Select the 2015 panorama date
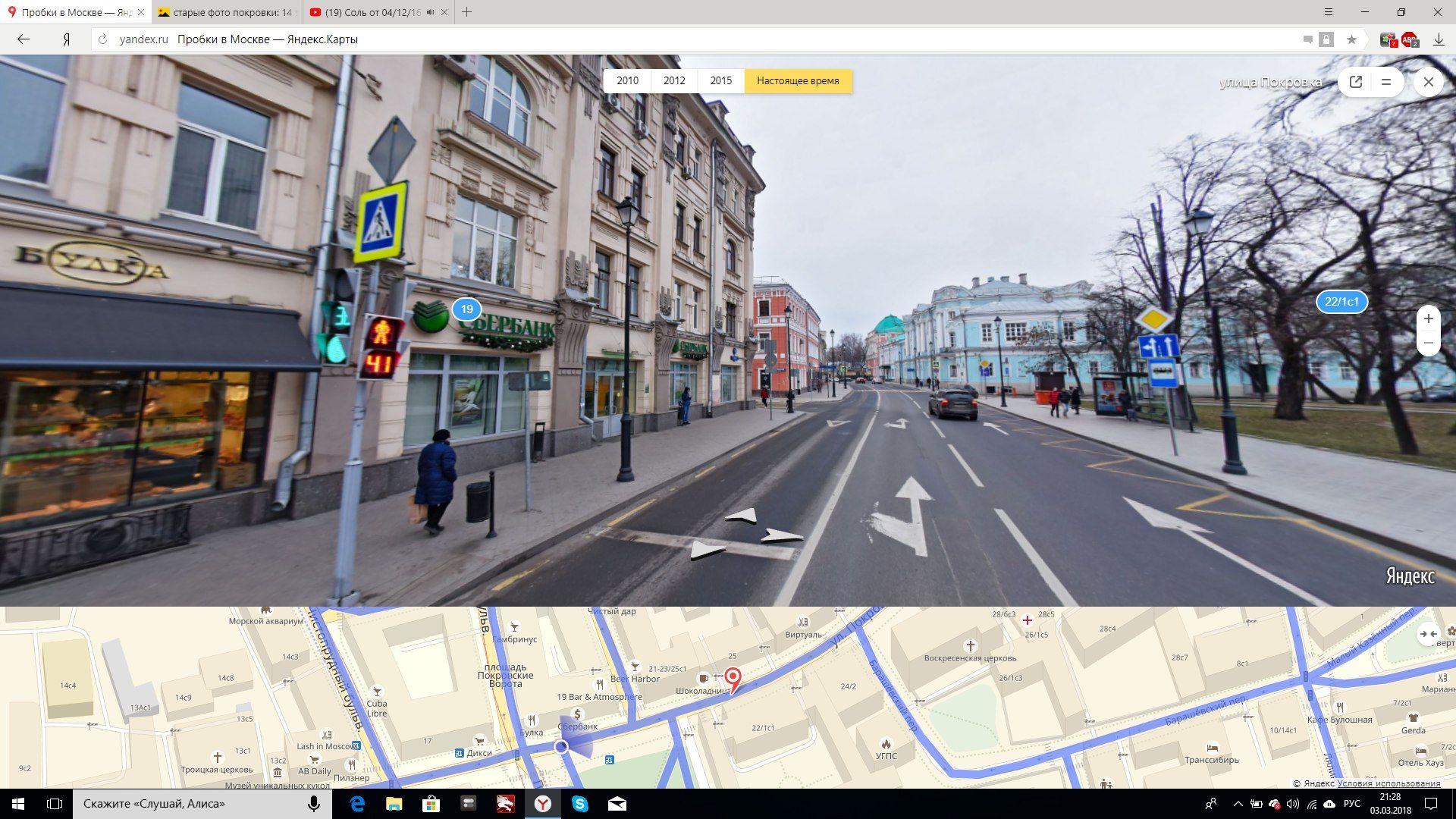The image size is (1456, 819). click(x=720, y=80)
